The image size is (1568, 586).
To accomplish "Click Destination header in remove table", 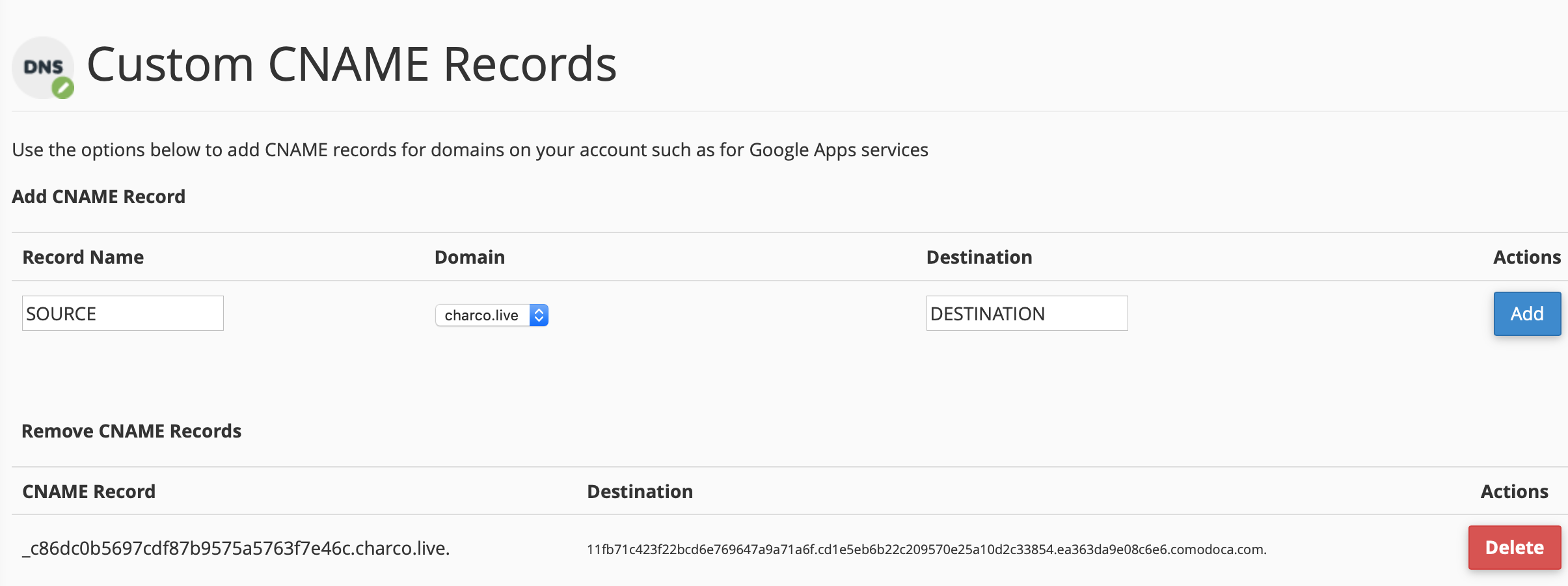I will point(640,492).
